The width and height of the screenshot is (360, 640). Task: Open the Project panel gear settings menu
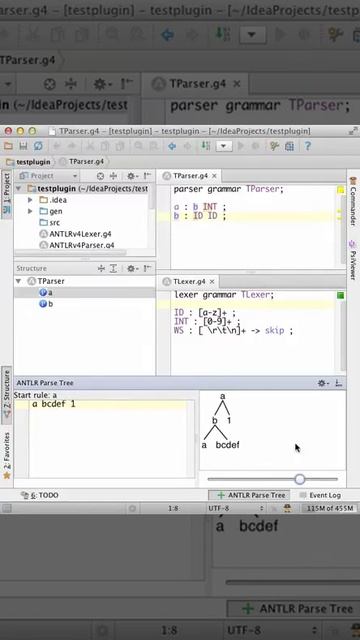(x=132, y=176)
